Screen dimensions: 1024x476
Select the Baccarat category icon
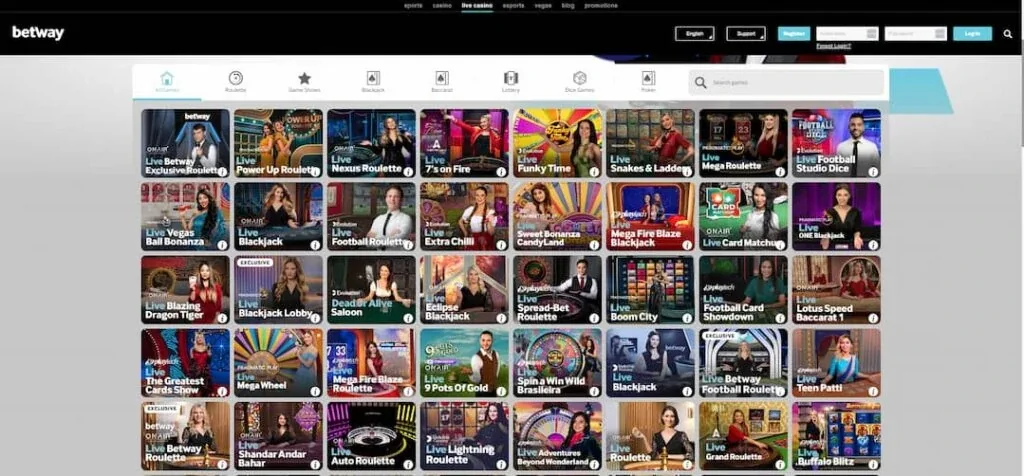tap(441, 79)
